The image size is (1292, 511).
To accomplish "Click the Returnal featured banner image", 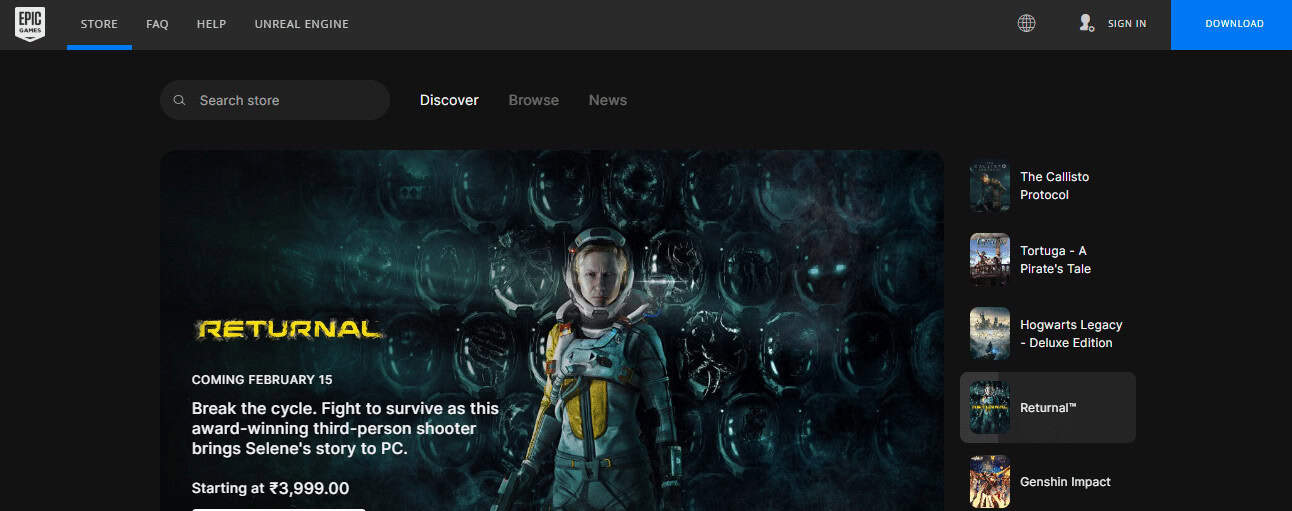I will 552,330.
